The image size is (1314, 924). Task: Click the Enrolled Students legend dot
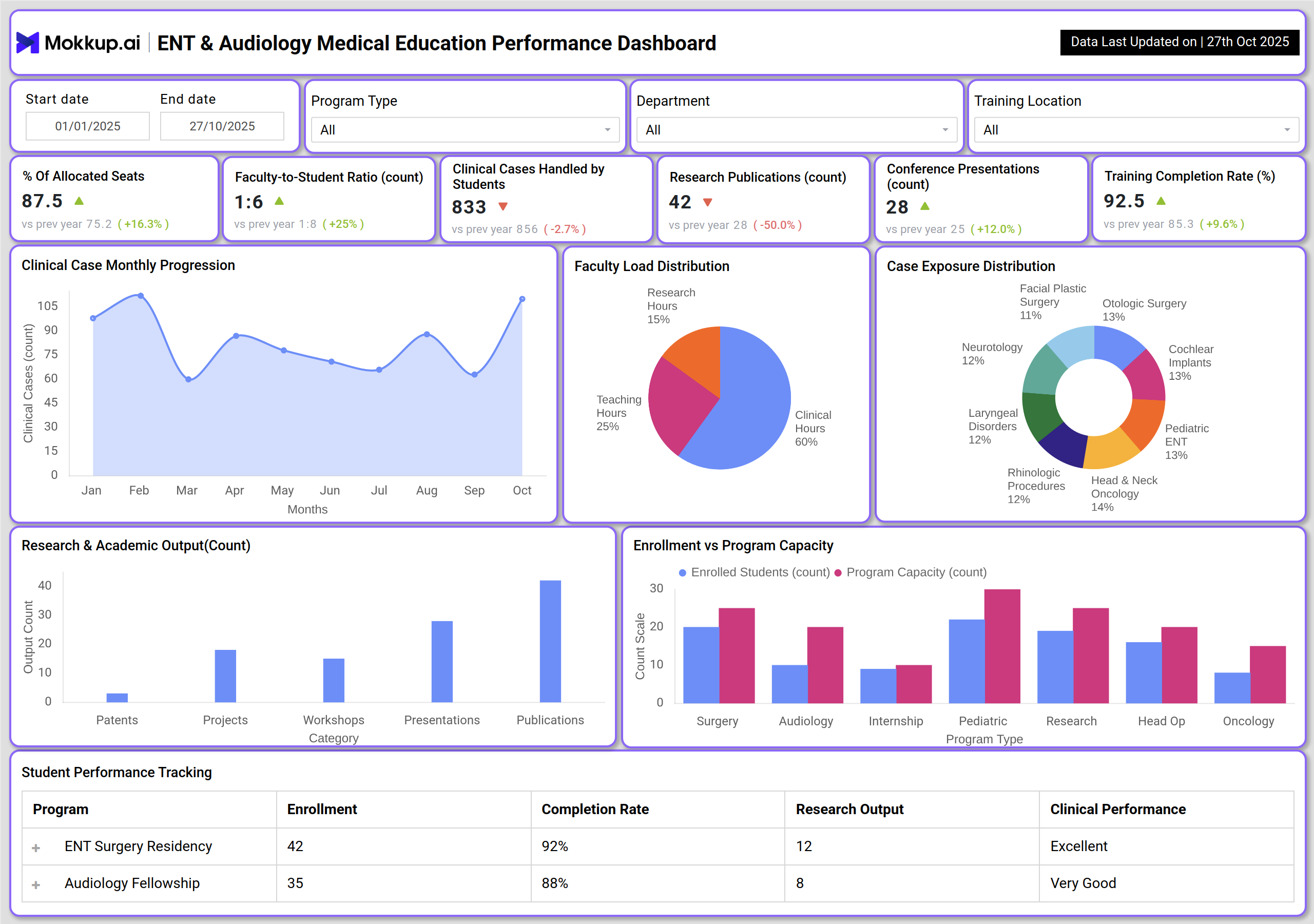(682, 572)
